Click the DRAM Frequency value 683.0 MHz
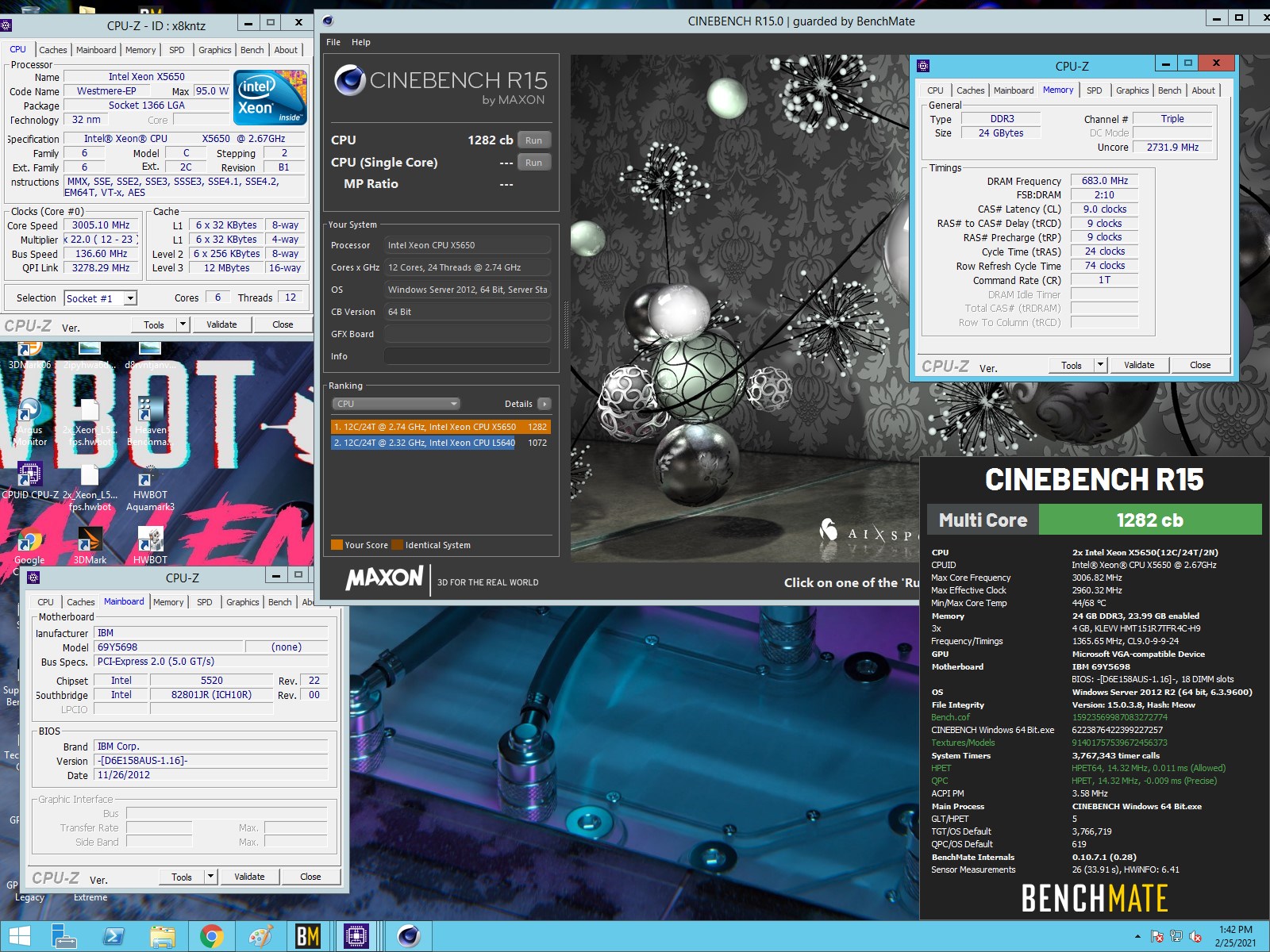 tap(1104, 181)
